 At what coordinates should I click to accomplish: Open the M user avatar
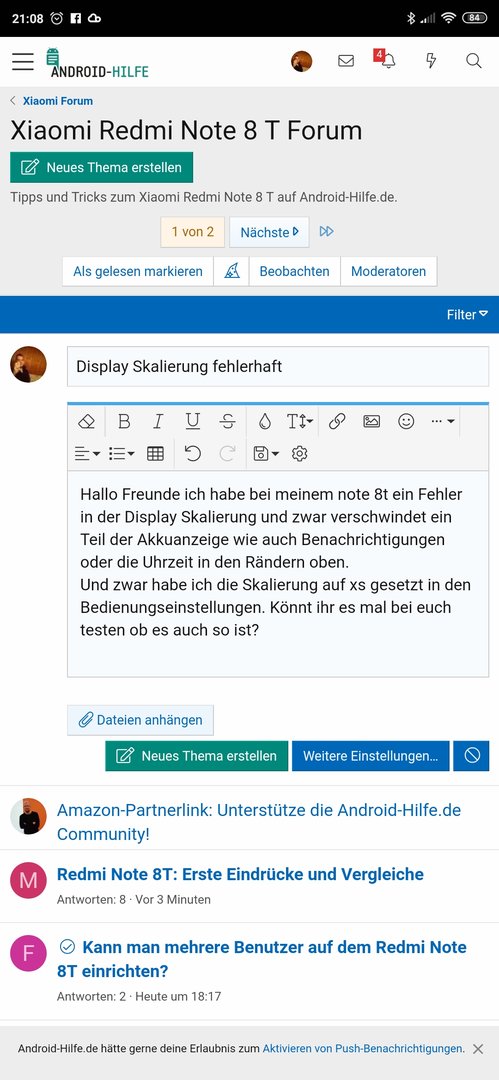click(x=28, y=880)
